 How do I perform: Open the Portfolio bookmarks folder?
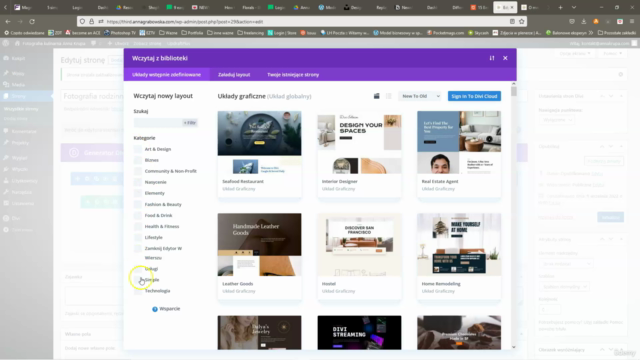(x=192, y=33)
